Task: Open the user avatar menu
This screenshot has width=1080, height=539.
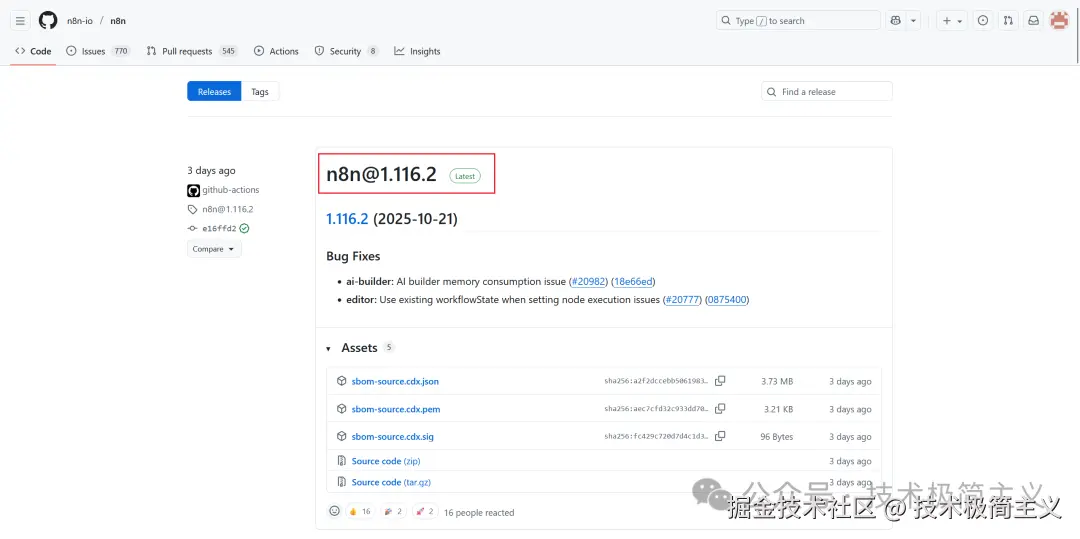Action: (x=1059, y=21)
